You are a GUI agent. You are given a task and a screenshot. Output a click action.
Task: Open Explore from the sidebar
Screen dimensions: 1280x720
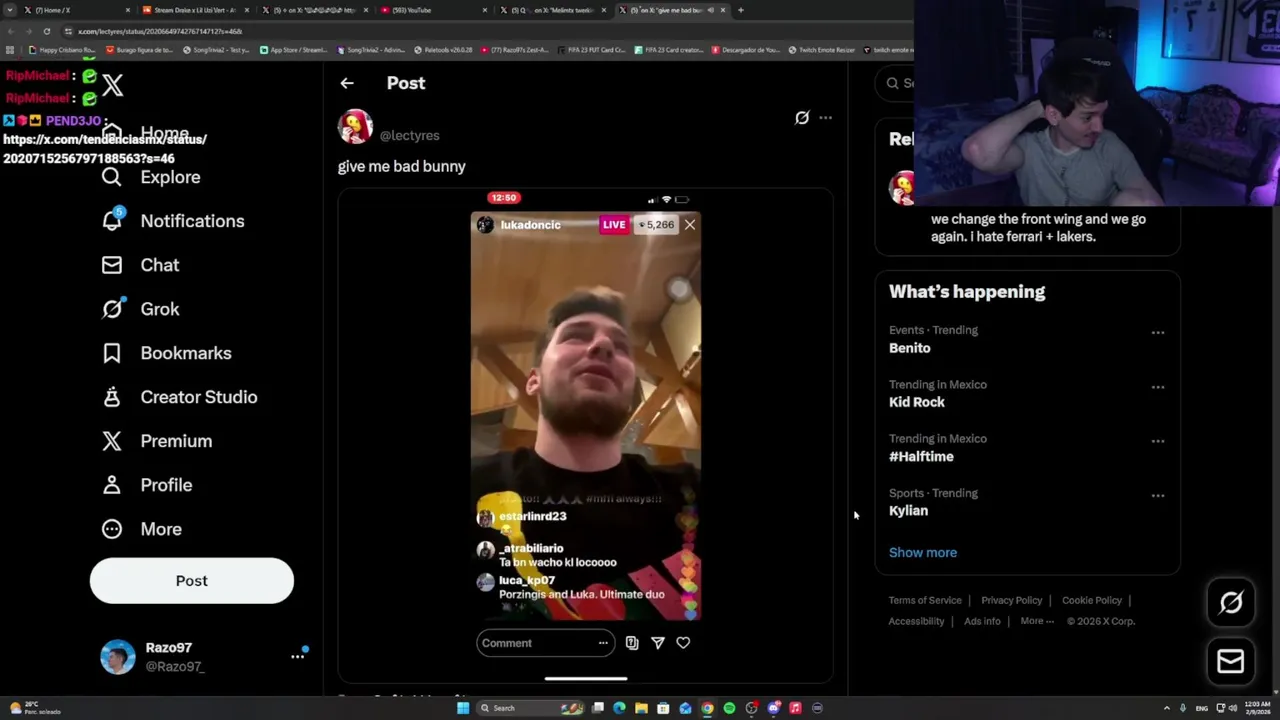point(151,177)
